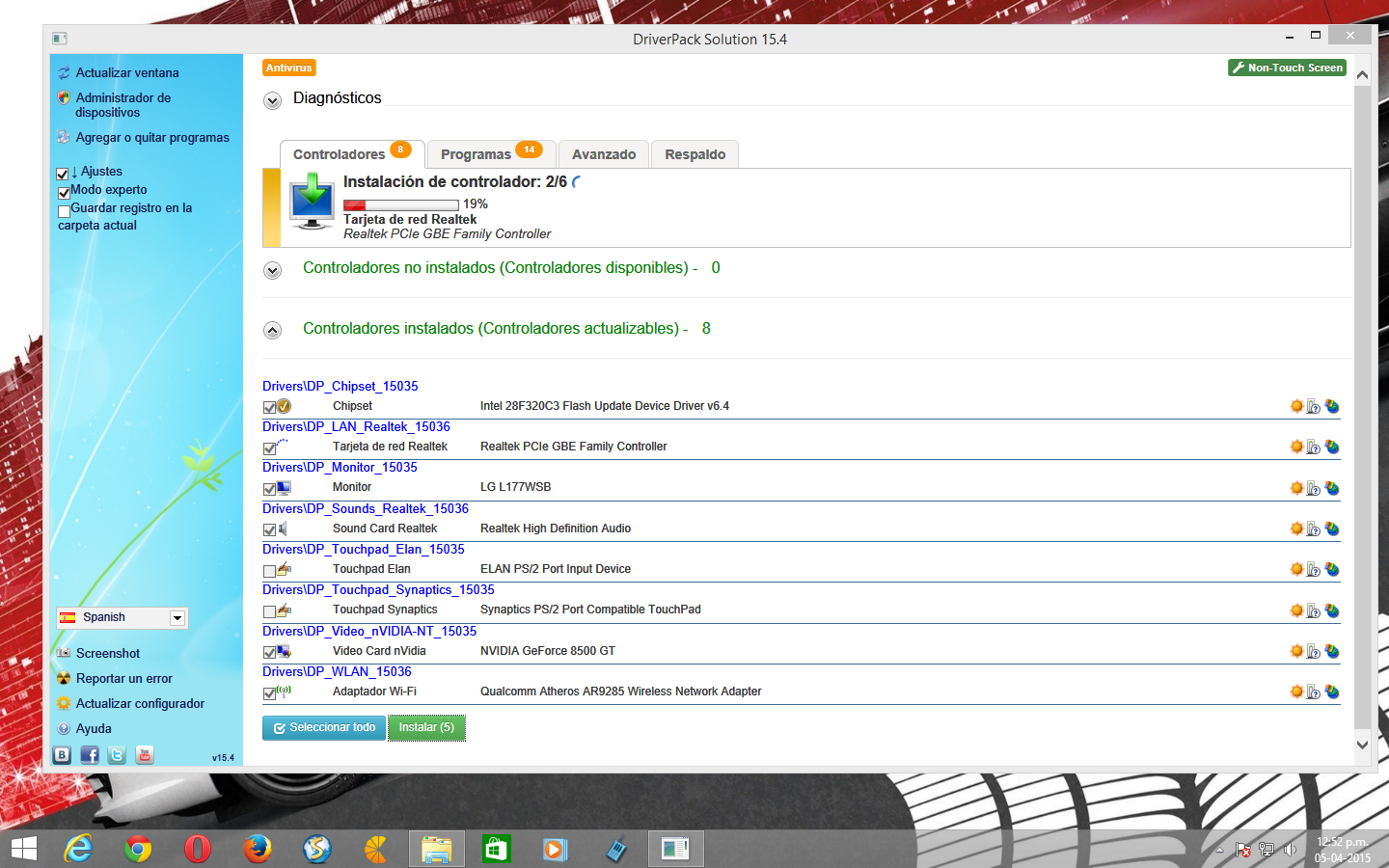Toggle the Ajustes checkbox

point(63,174)
